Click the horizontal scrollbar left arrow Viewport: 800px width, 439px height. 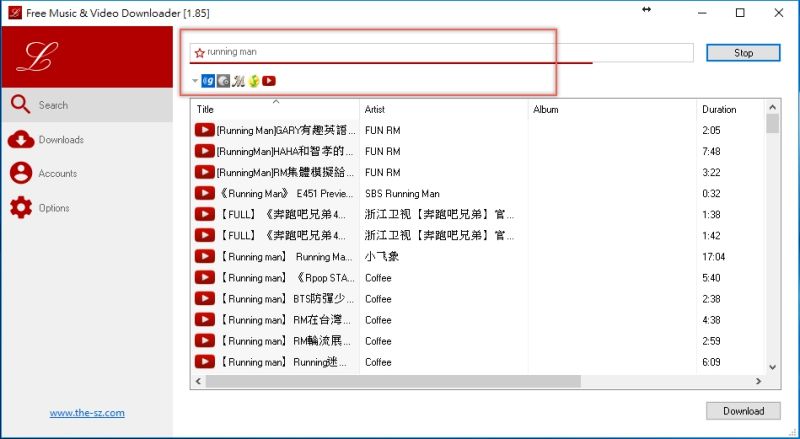(x=198, y=381)
